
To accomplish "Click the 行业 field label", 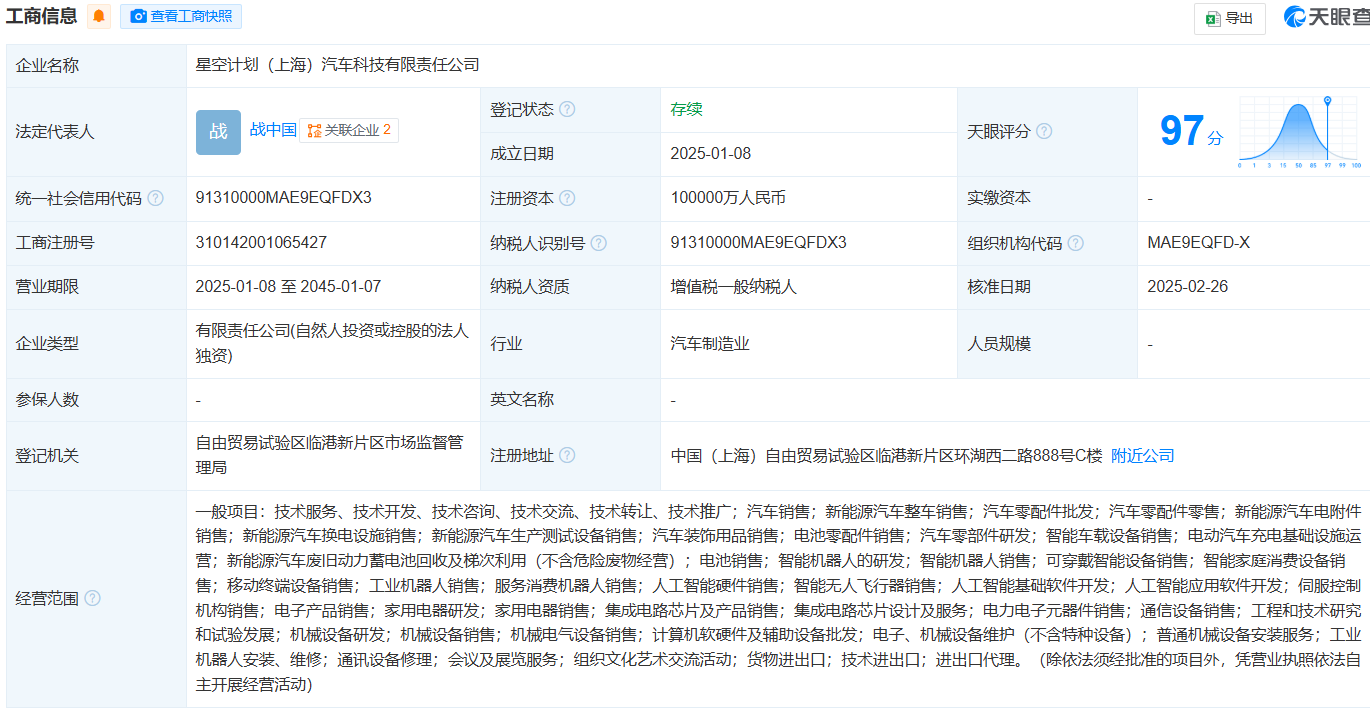I will tap(506, 344).
